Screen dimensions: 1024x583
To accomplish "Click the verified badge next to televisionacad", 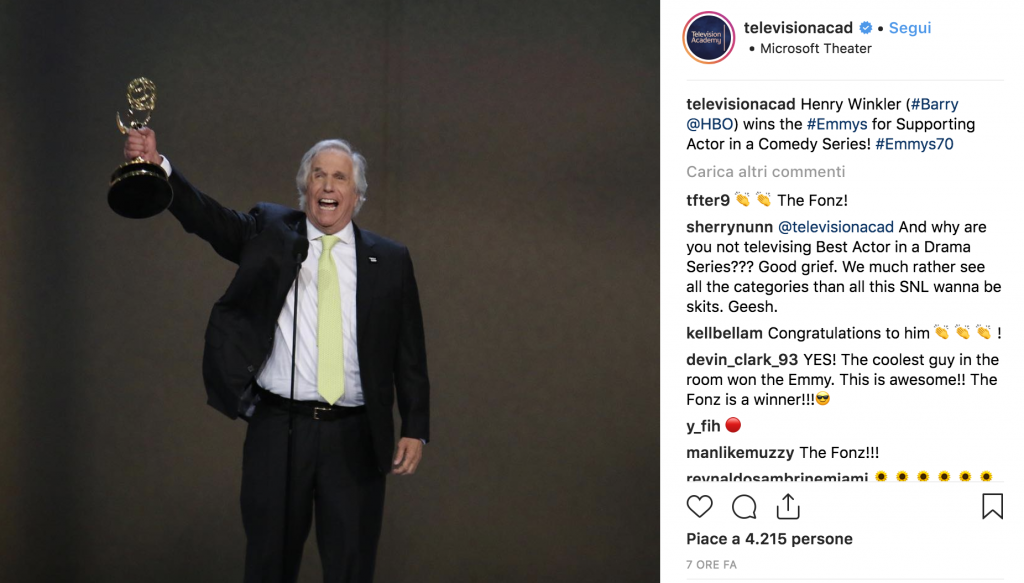I will pos(866,28).
